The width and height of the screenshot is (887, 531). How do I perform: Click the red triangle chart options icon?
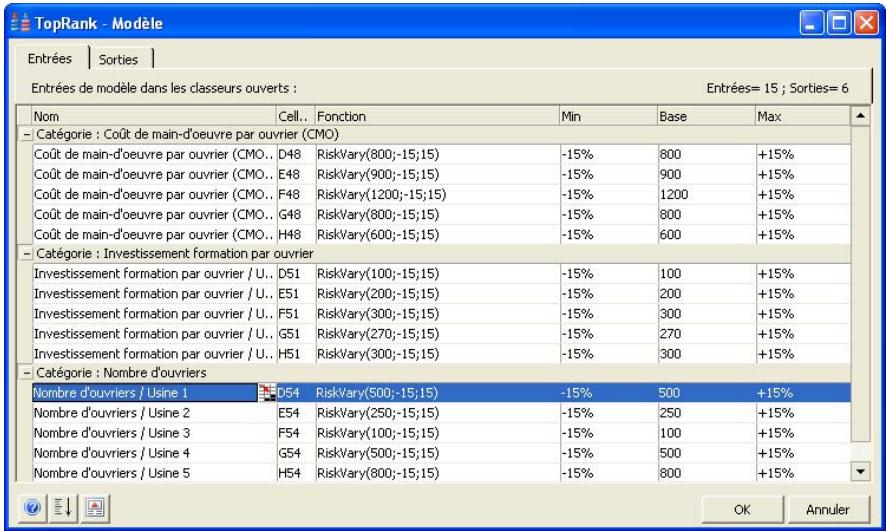coord(95,508)
